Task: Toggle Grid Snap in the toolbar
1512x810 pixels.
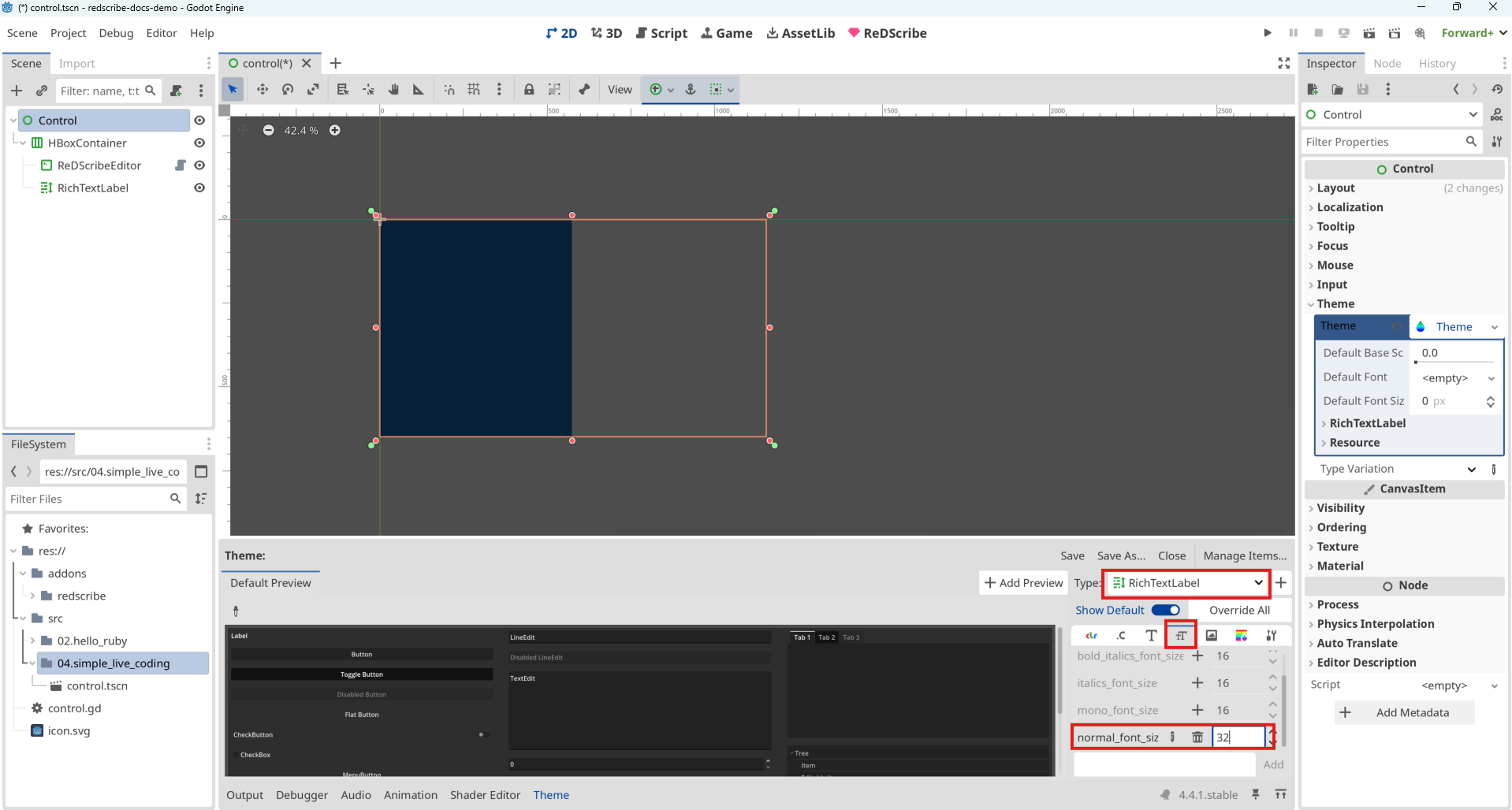Action: click(x=474, y=89)
